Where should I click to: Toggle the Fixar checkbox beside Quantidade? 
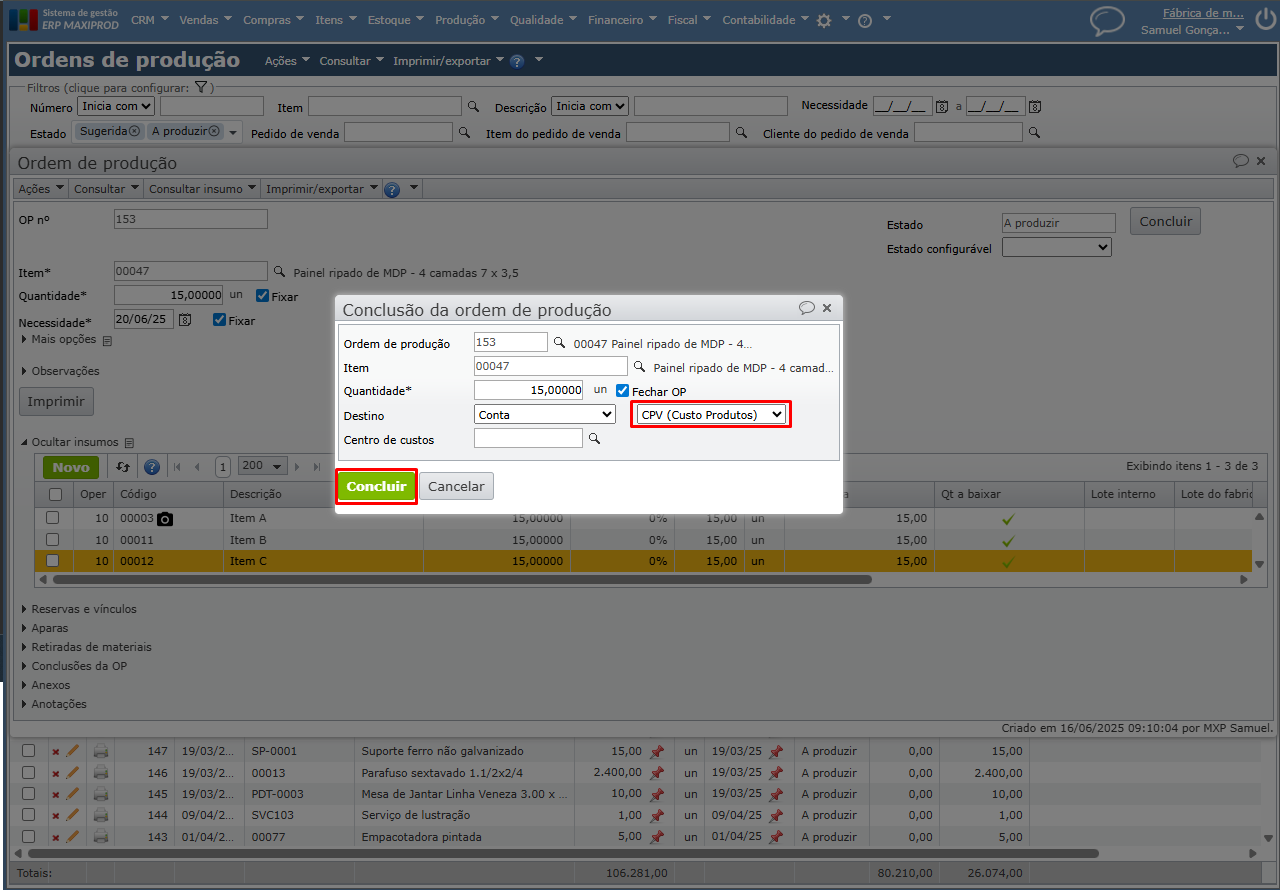(x=263, y=296)
